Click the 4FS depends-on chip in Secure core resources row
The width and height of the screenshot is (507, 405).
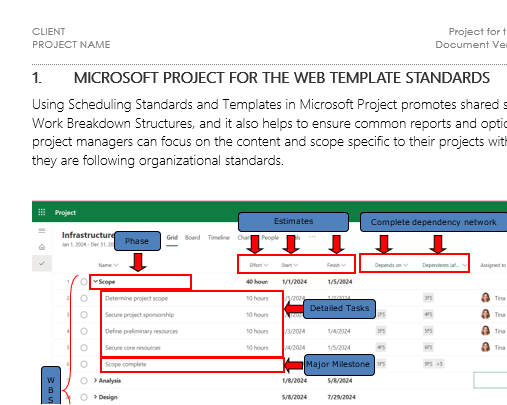click(381, 347)
